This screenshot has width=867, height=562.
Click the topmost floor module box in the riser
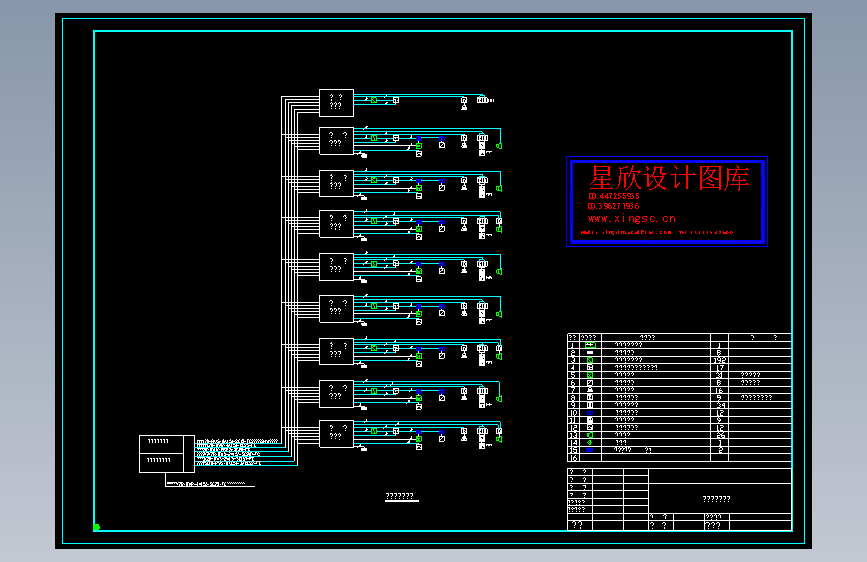click(336, 103)
